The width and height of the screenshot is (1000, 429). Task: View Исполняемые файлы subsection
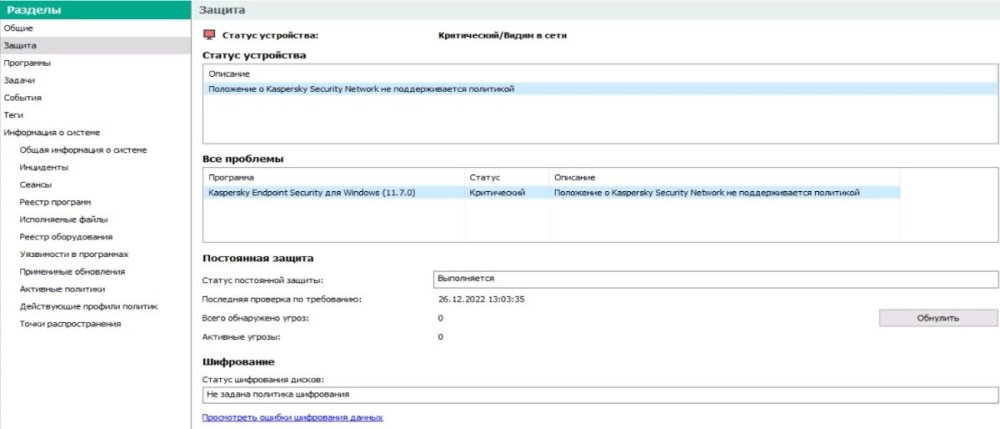[x=63, y=219]
